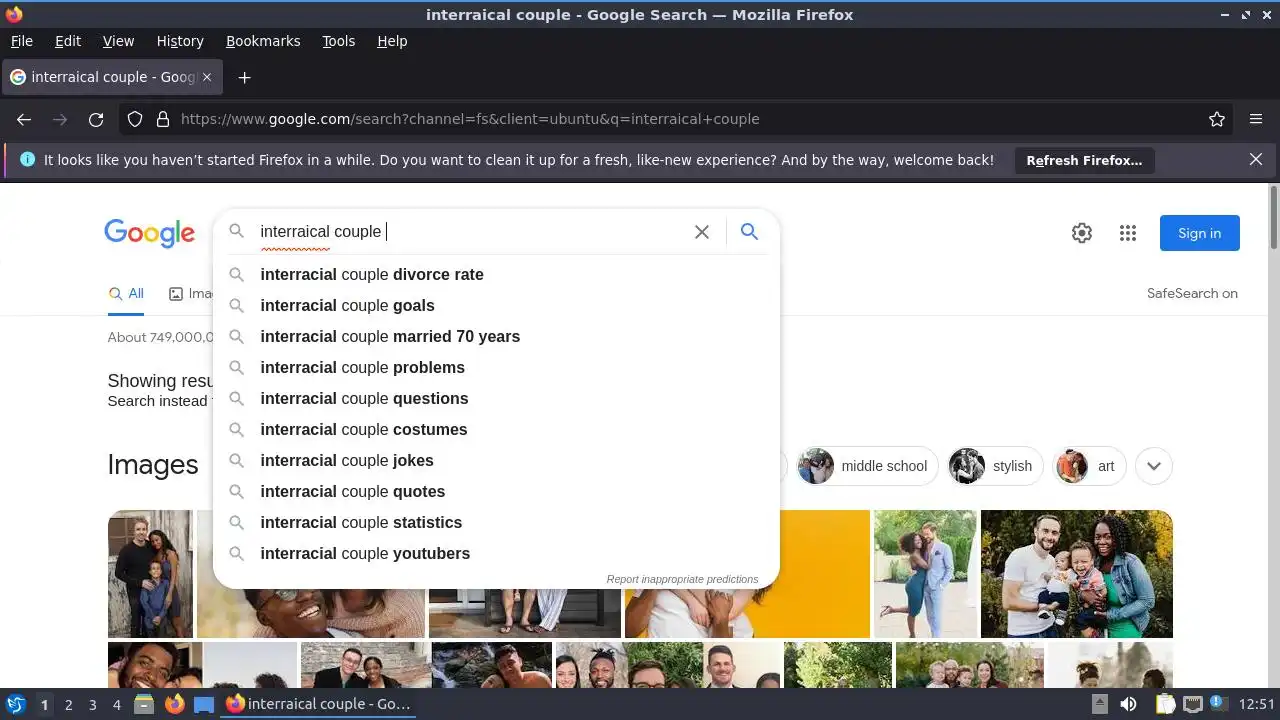
Task: Open the Edit menu
Action: tap(68, 41)
